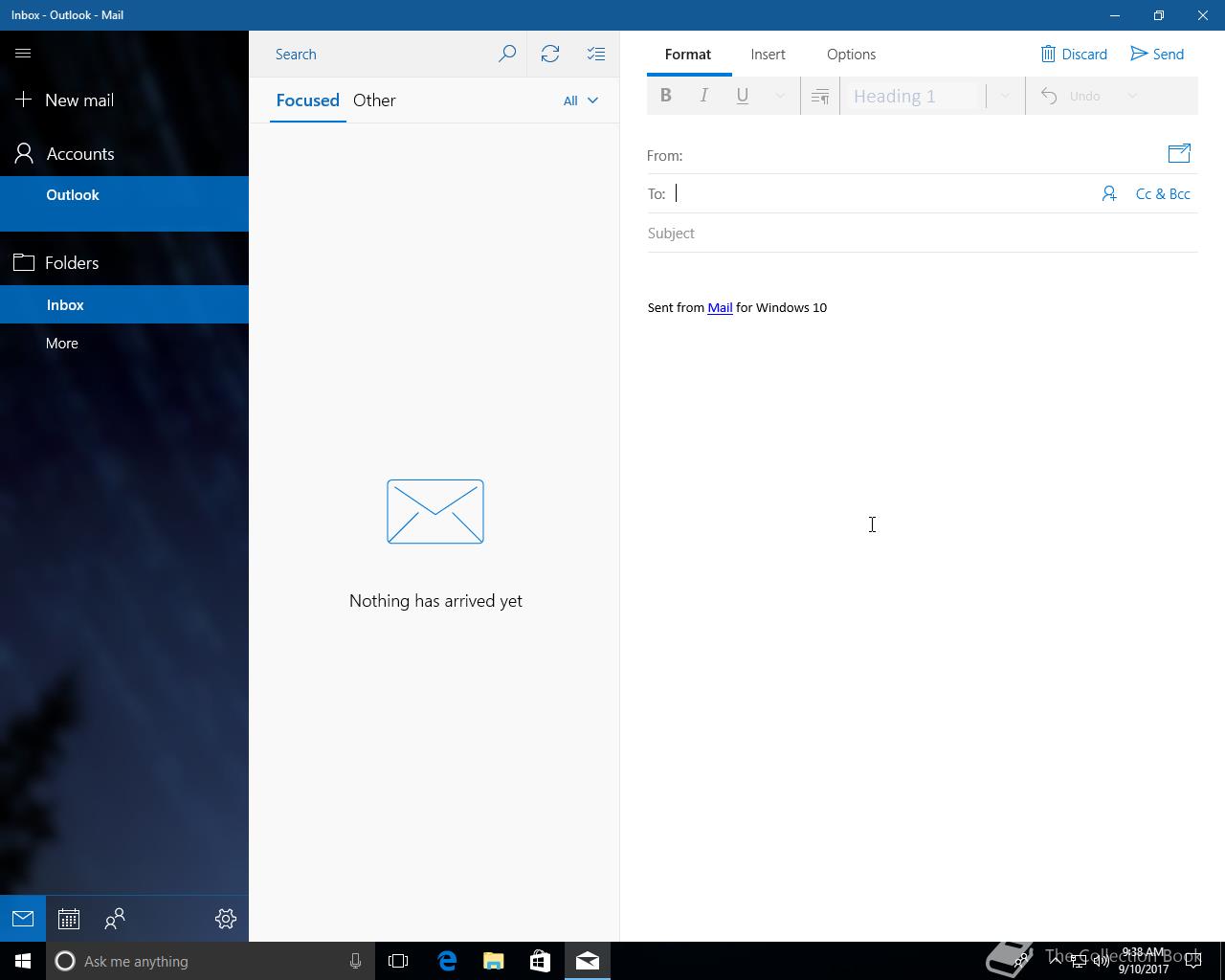Toggle Bold formatting
The width and height of the screenshot is (1225, 980).
[x=666, y=96]
